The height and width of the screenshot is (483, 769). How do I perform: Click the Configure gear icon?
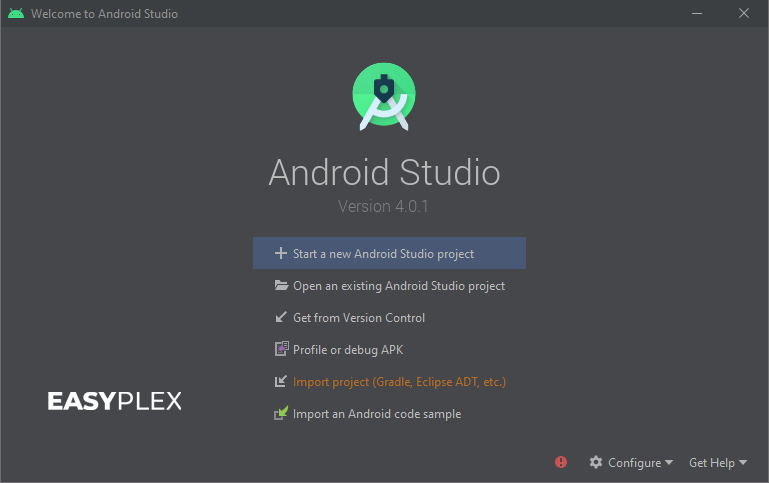coord(596,462)
